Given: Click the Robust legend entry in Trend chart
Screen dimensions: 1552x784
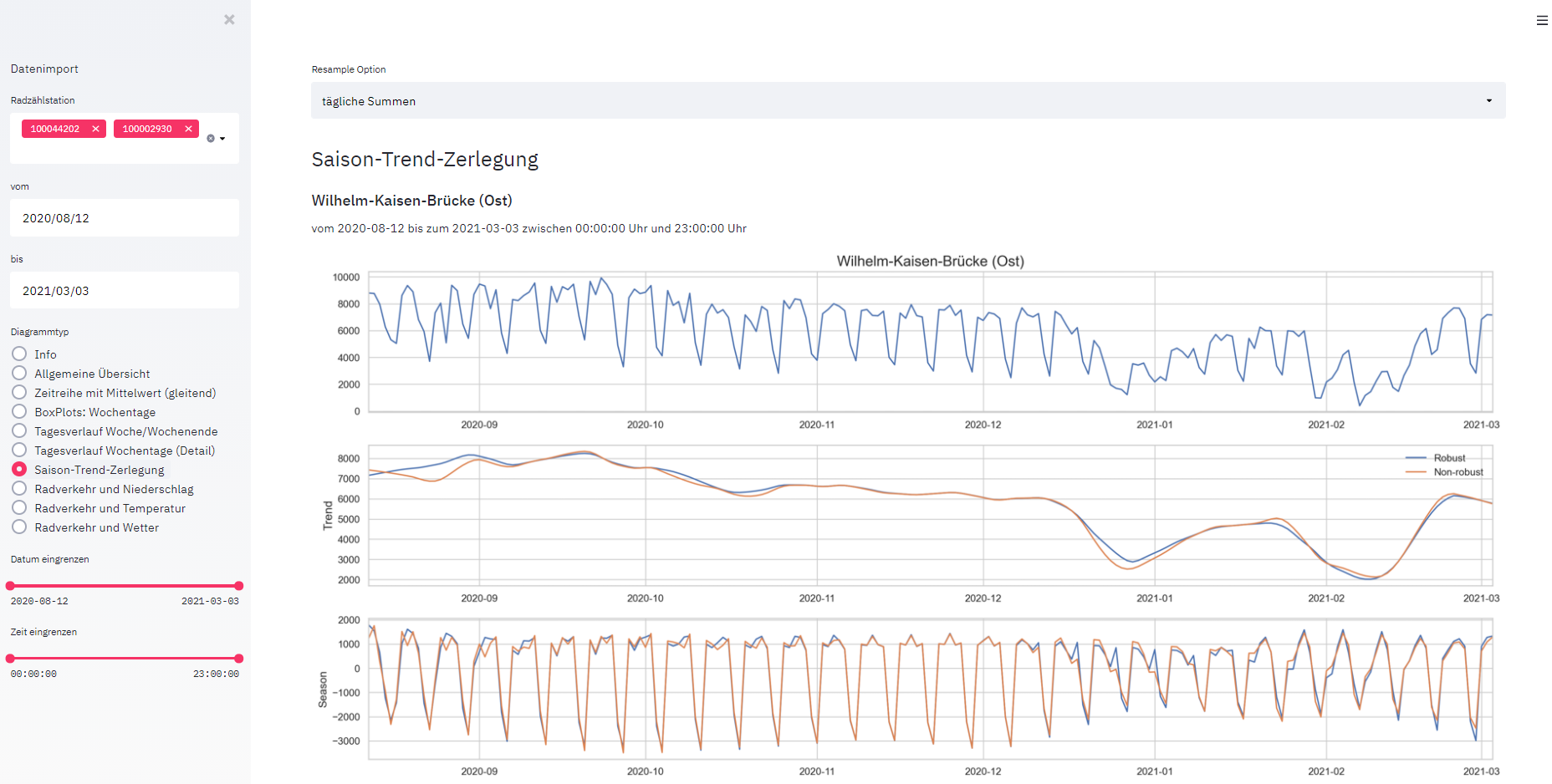Looking at the screenshot, I should pos(1448,458).
